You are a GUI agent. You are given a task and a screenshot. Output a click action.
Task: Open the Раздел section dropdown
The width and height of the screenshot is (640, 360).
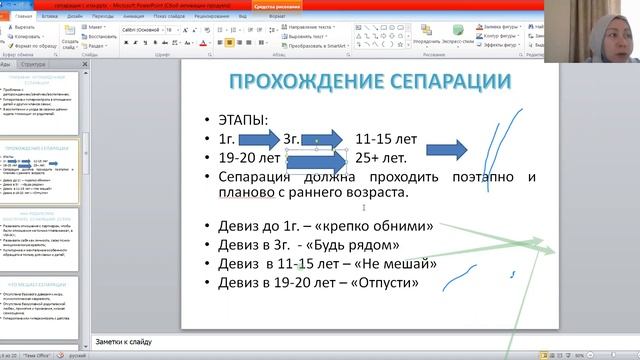coord(95,46)
